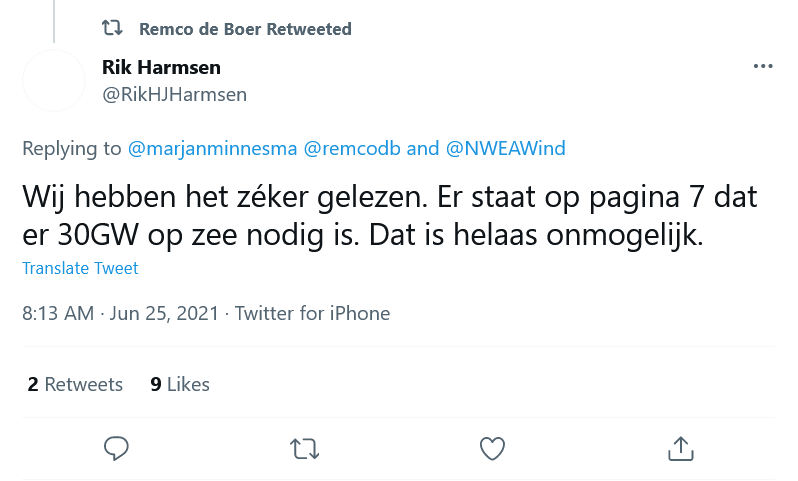The height and width of the screenshot is (481, 798).
Task: View the 2 Retweets list
Action: click(x=75, y=384)
